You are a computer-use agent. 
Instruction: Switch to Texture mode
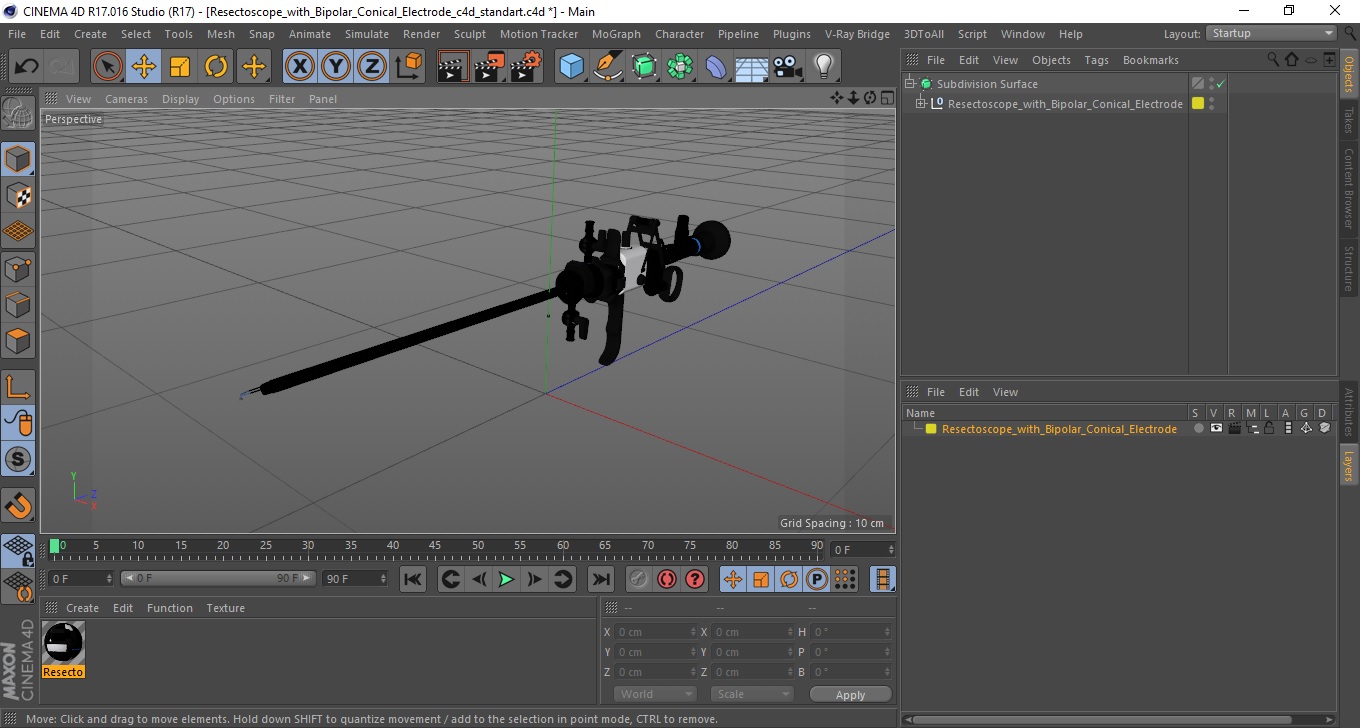[18, 195]
